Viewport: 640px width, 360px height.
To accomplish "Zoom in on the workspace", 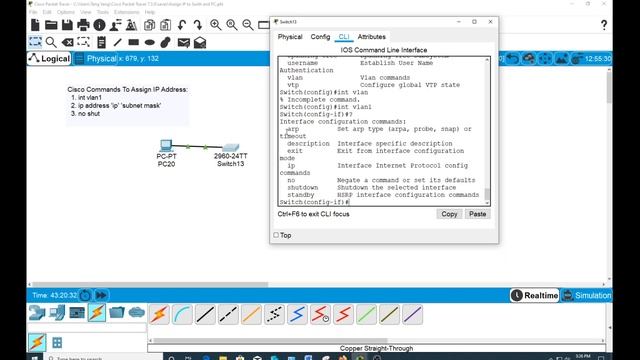I will (216, 25).
